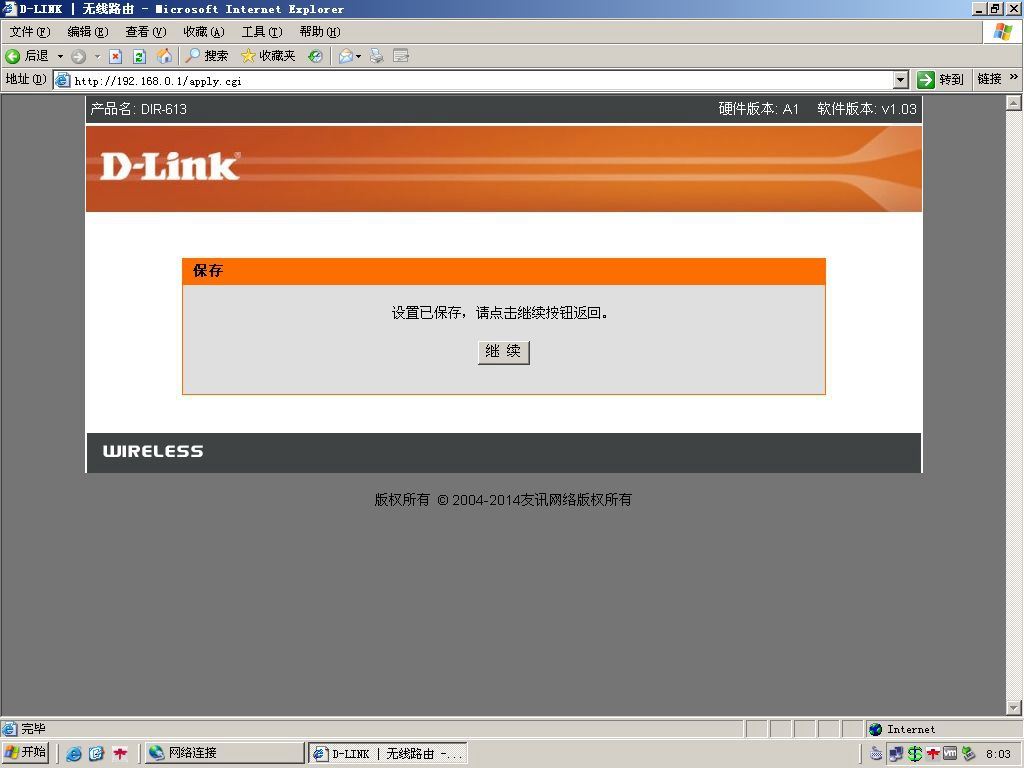Image resolution: width=1024 pixels, height=768 pixels.
Task: Open the 收藏(A) menu
Action: click(204, 31)
